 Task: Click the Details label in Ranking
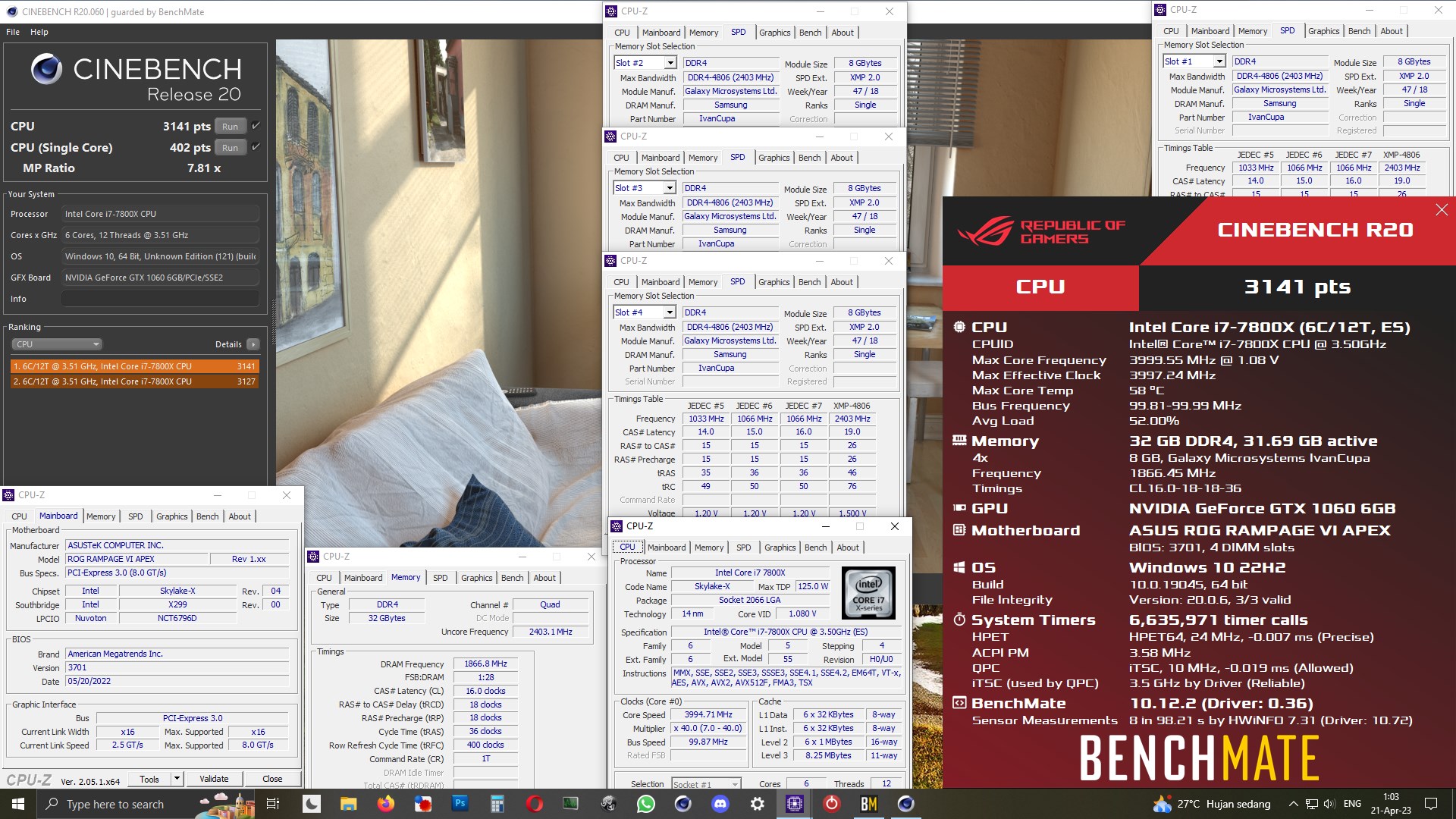[228, 344]
